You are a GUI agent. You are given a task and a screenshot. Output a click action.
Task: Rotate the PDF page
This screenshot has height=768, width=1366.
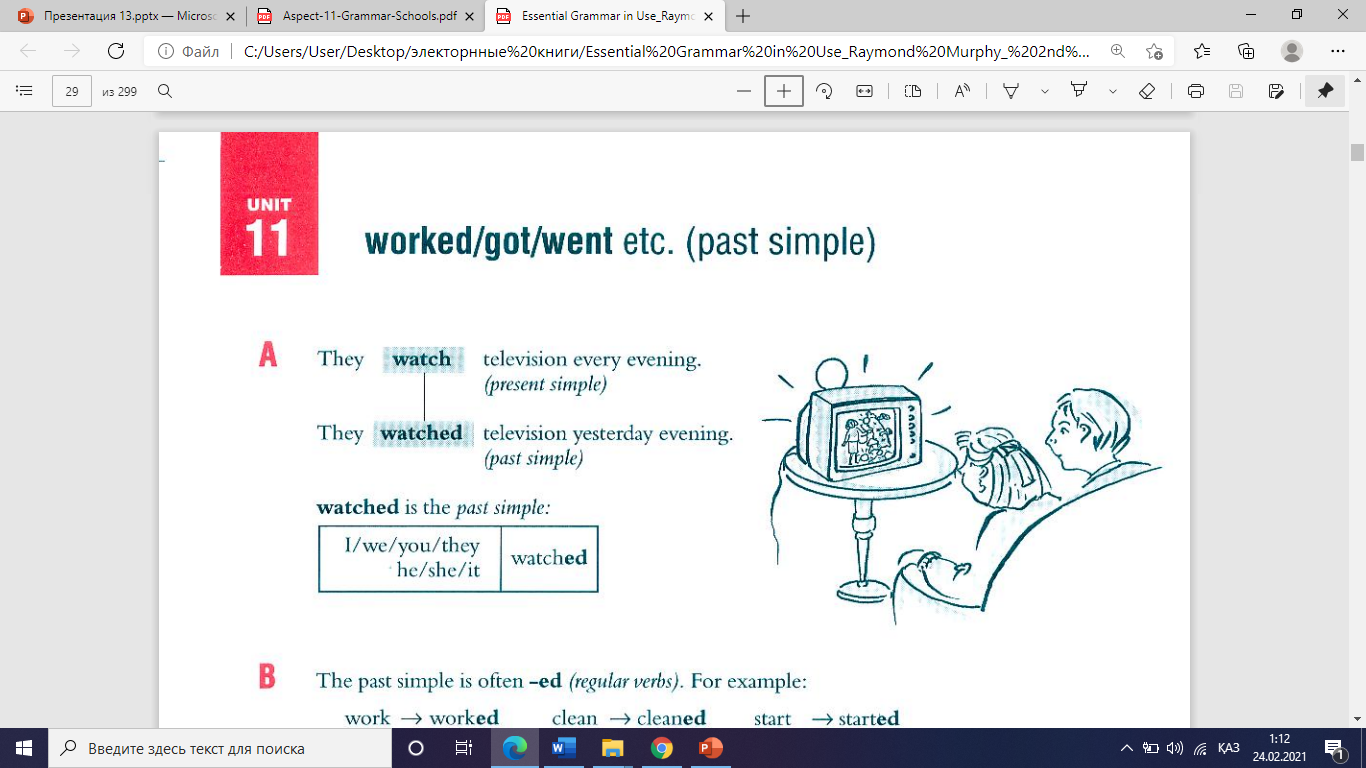[825, 91]
